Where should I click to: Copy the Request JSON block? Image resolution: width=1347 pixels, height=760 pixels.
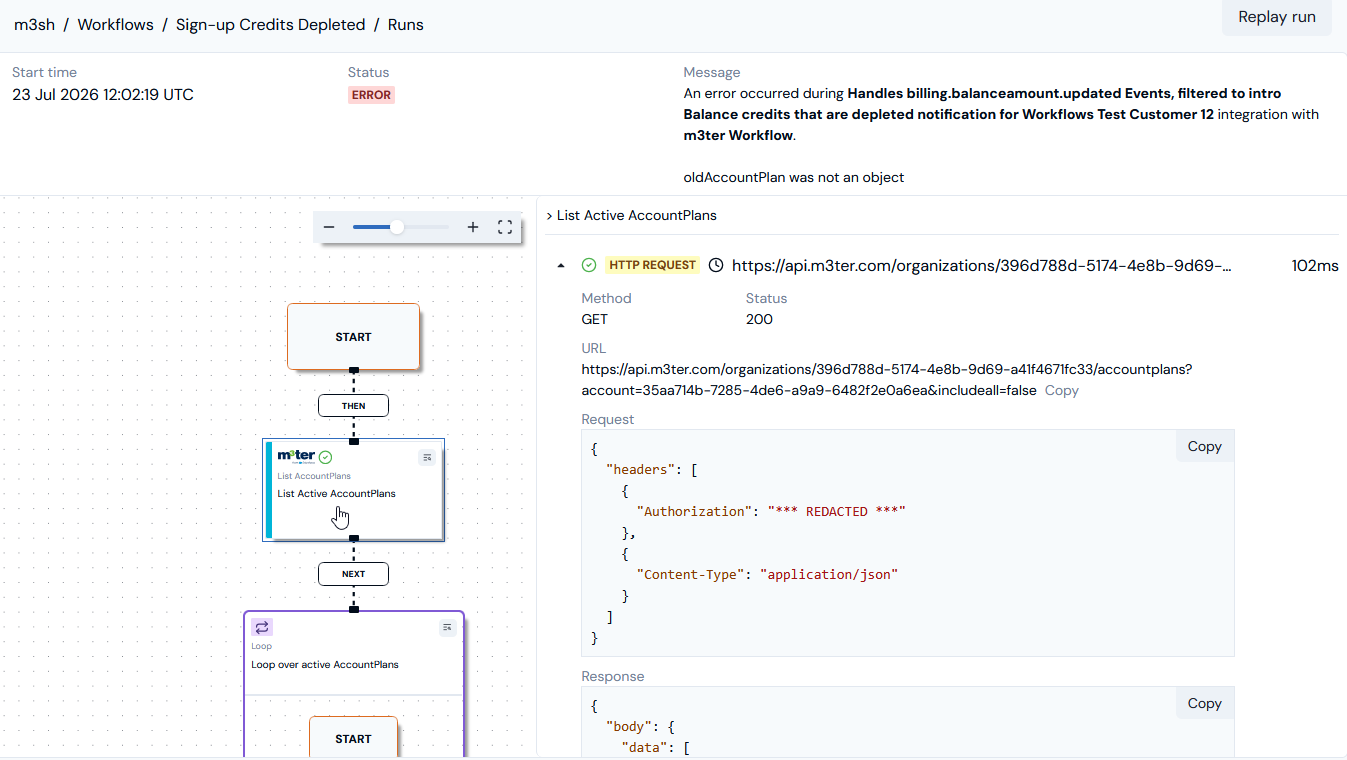click(1205, 446)
